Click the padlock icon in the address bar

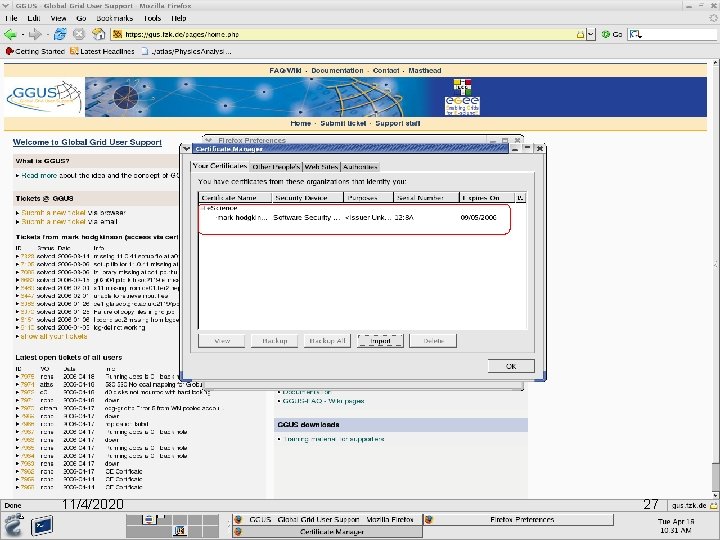580,34
